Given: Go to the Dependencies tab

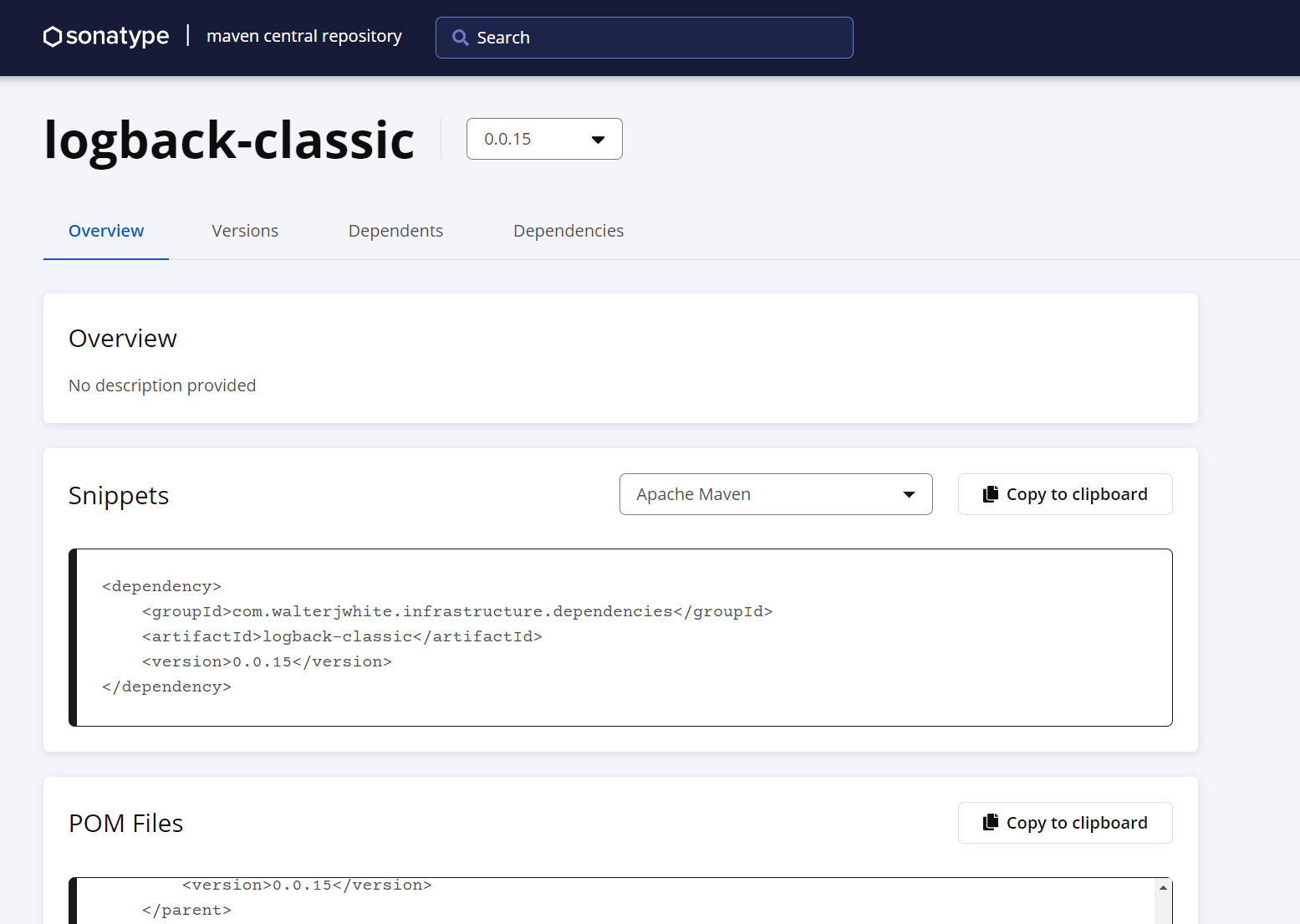Looking at the screenshot, I should coord(568,231).
